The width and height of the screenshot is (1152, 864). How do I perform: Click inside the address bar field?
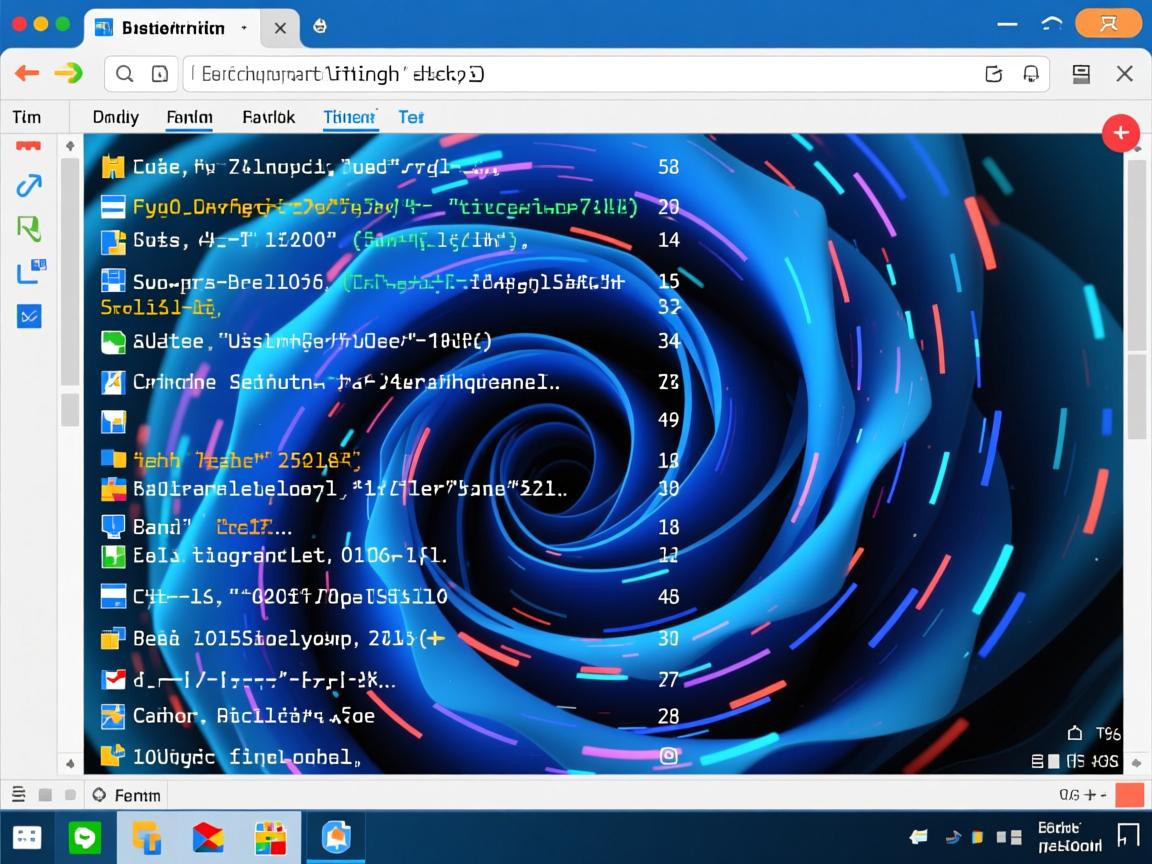pyautogui.click(x=580, y=74)
